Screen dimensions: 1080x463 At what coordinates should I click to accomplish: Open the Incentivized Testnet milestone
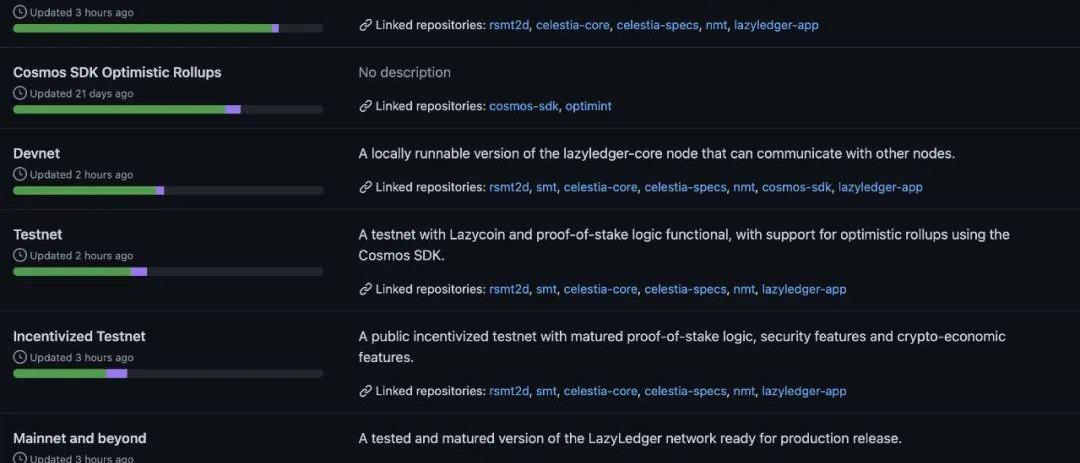tap(79, 336)
